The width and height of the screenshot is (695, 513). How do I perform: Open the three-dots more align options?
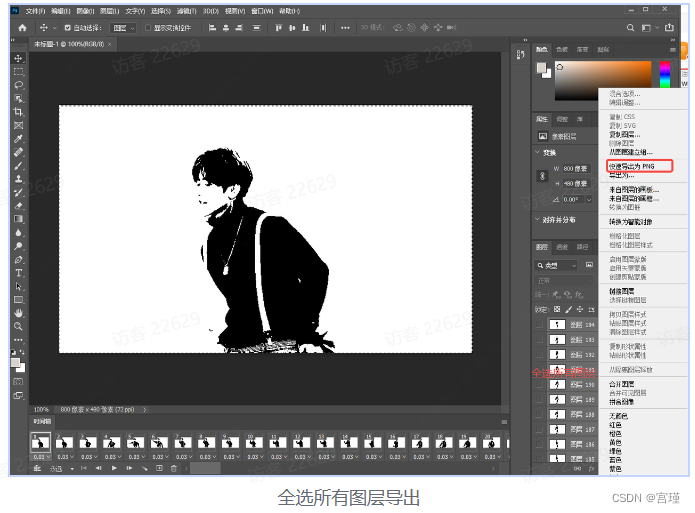click(x=345, y=27)
